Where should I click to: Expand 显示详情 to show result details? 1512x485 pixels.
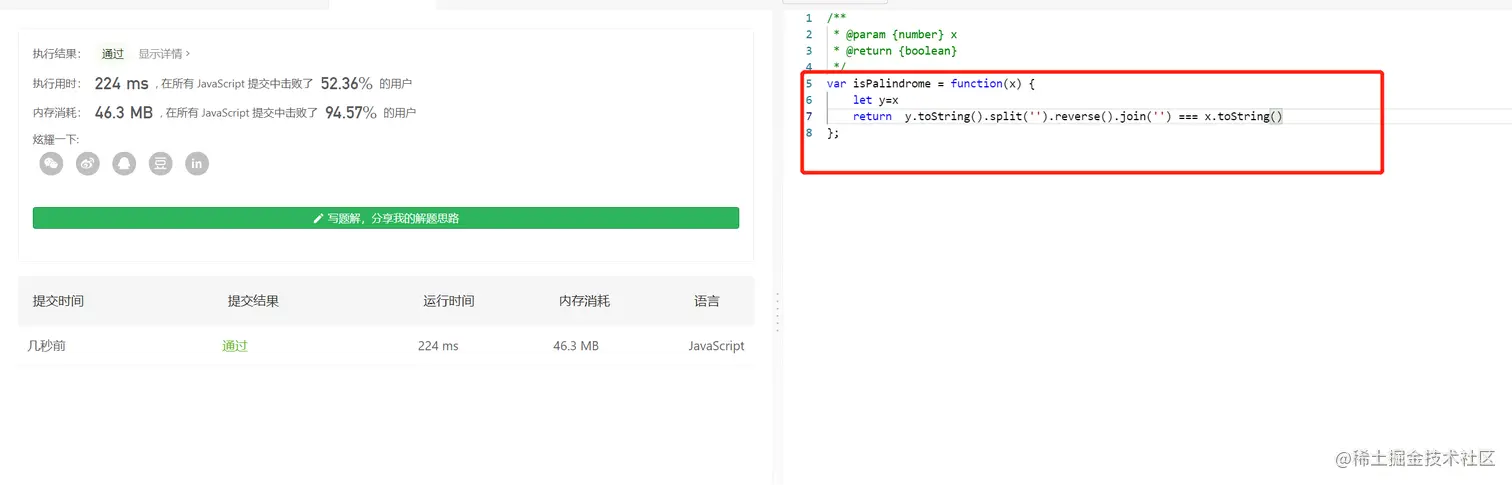(x=164, y=54)
